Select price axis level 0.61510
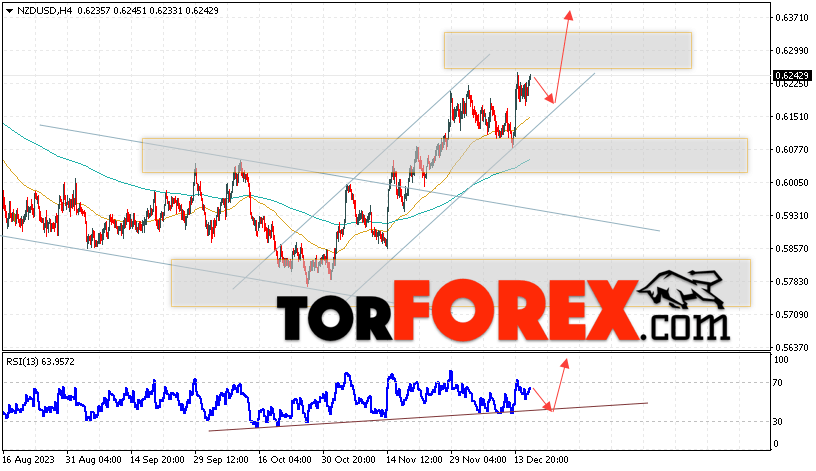The image size is (816, 471). pyautogui.click(x=792, y=117)
